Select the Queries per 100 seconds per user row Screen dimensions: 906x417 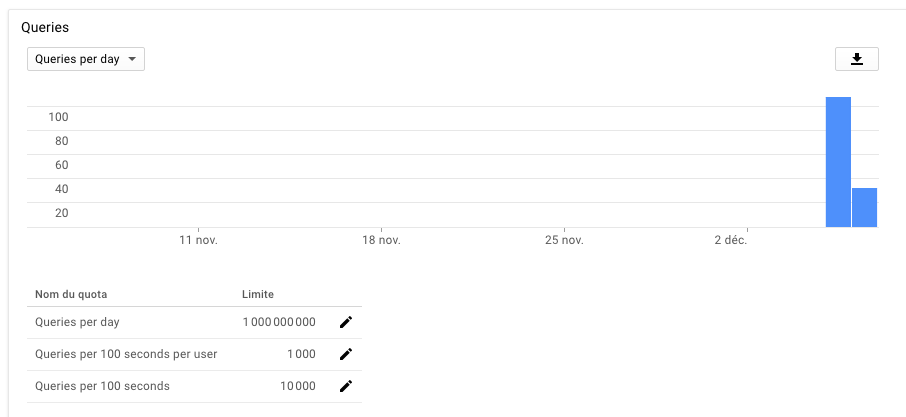coord(126,354)
